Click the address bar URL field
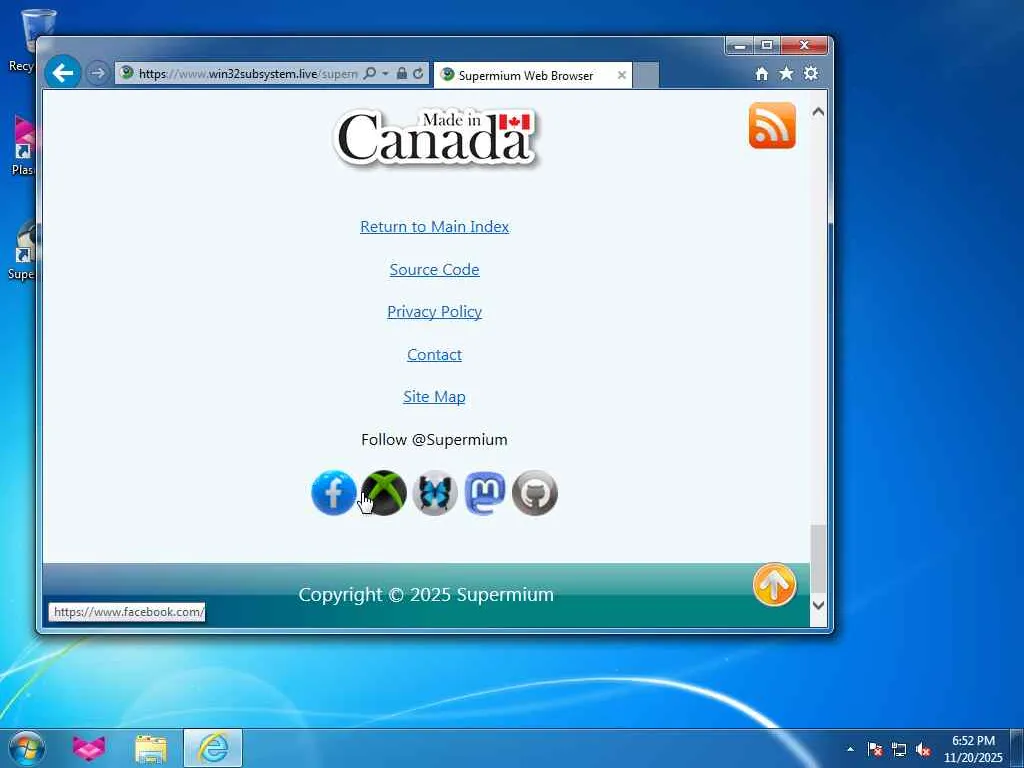The height and width of the screenshot is (768, 1024). pyautogui.click(x=248, y=74)
